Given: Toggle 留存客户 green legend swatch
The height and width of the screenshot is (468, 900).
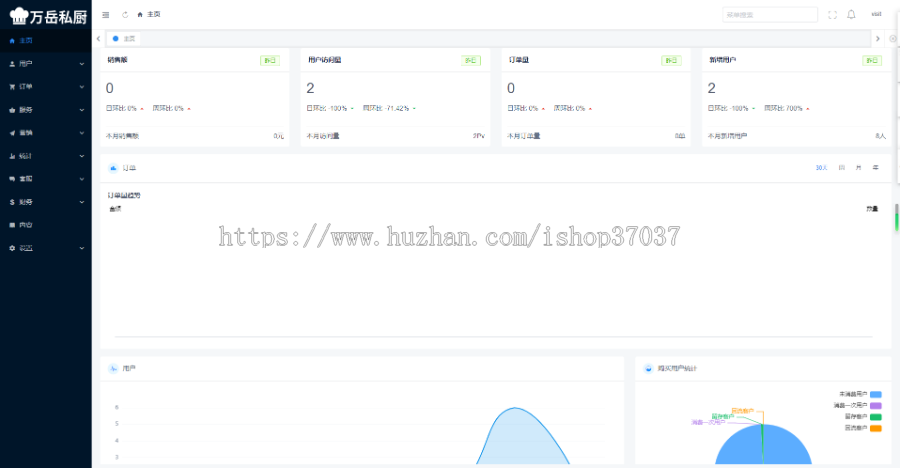Looking at the screenshot, I should (x=875, y=417).
